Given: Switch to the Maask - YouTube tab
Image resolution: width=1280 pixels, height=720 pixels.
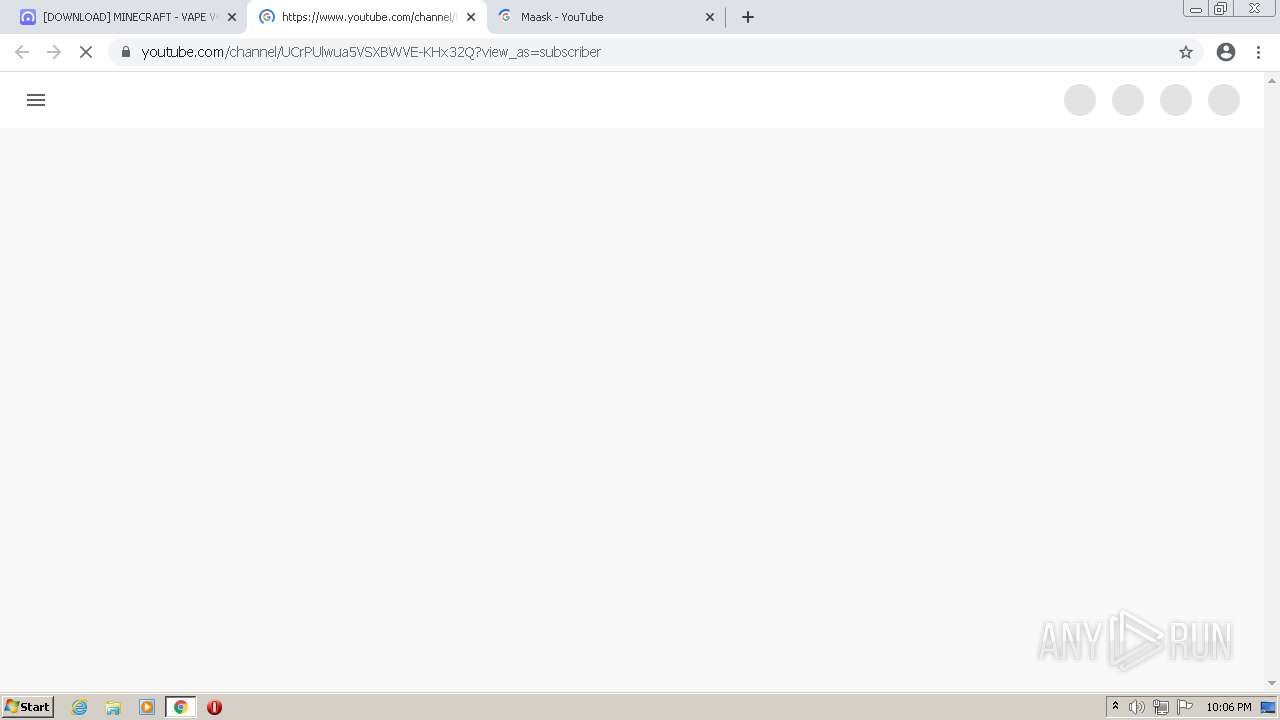Looking at the screenshot, I should tap(607, 17).
